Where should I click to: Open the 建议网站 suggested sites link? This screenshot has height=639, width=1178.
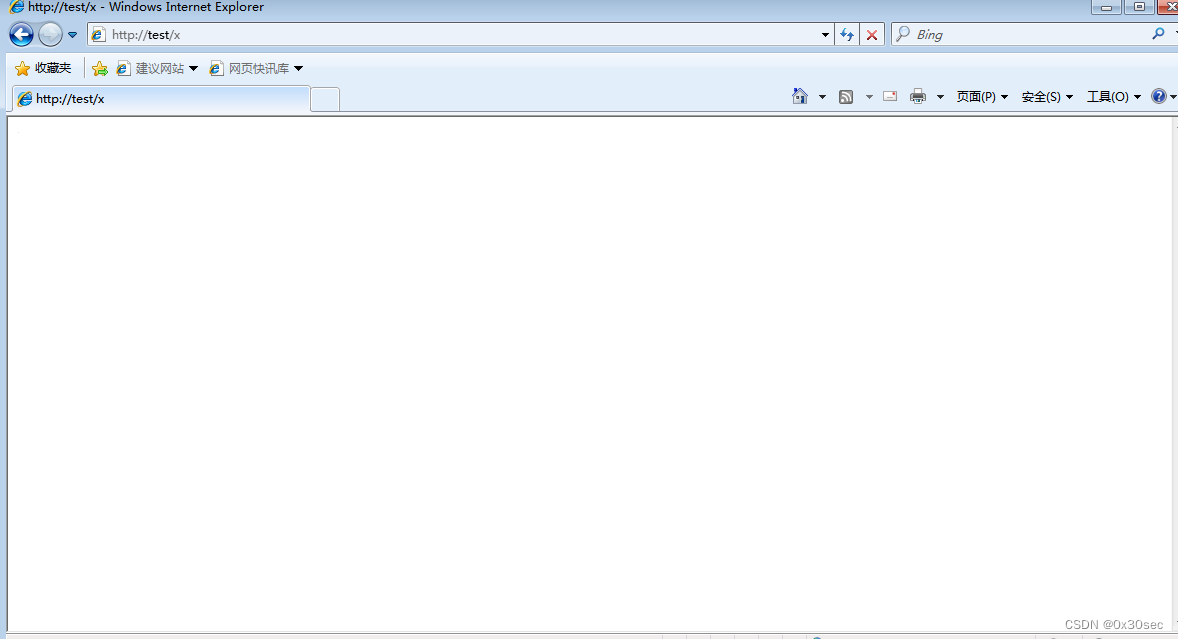pyautogui.click(x=158, y=68)
